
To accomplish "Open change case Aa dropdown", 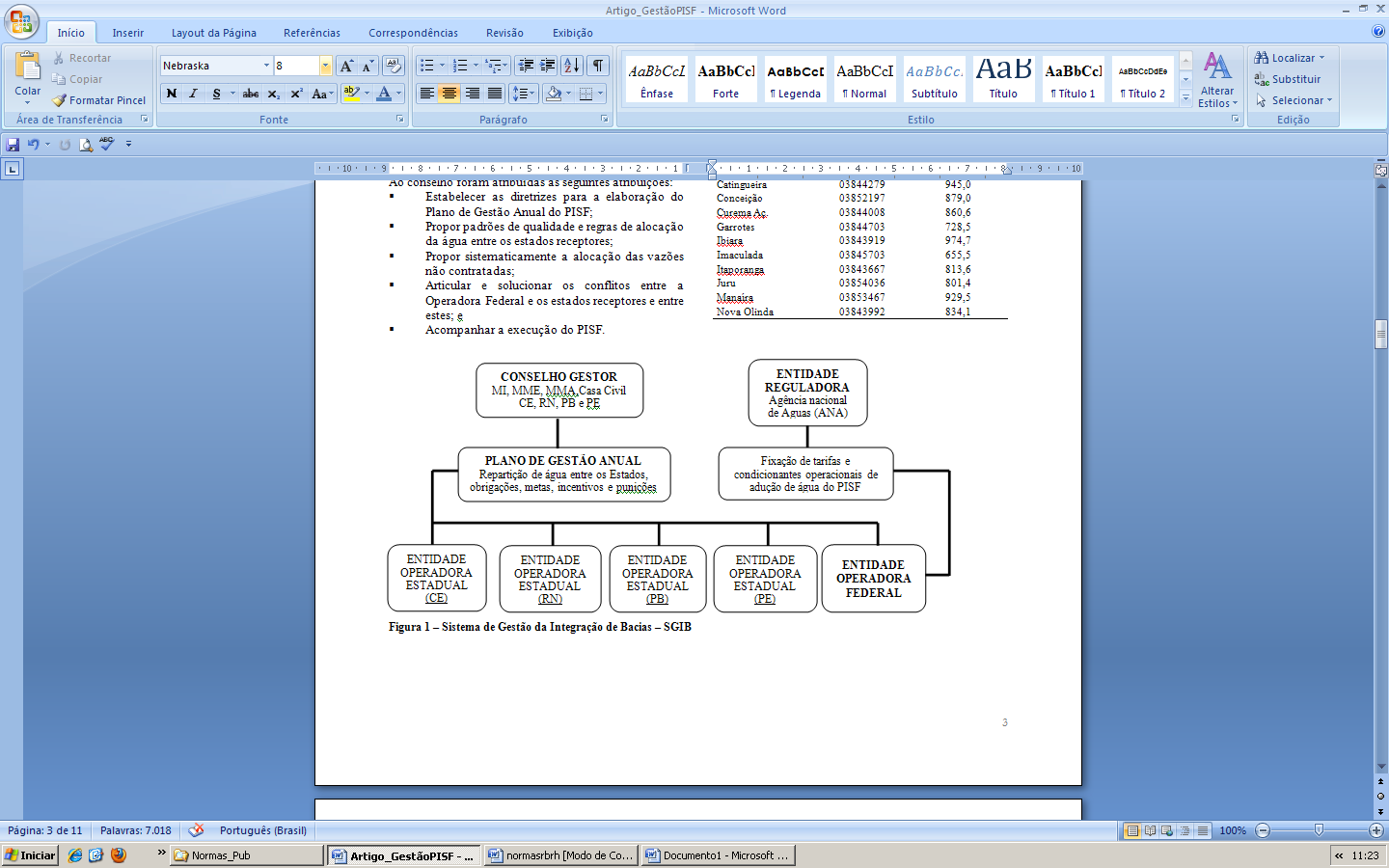I will pyautogui.click(x=323, y=94).
